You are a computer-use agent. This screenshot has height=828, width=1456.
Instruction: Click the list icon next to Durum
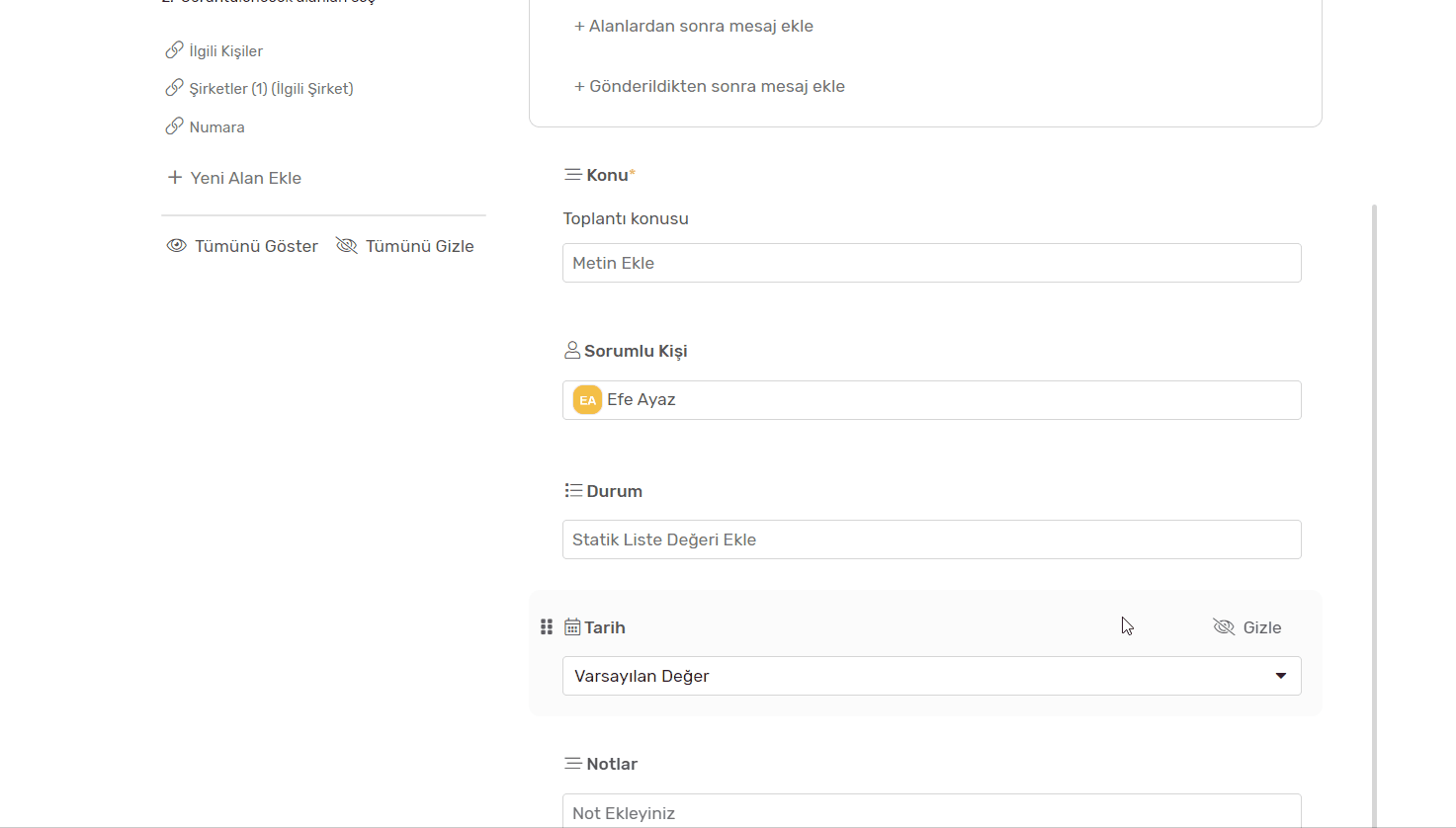573,491
